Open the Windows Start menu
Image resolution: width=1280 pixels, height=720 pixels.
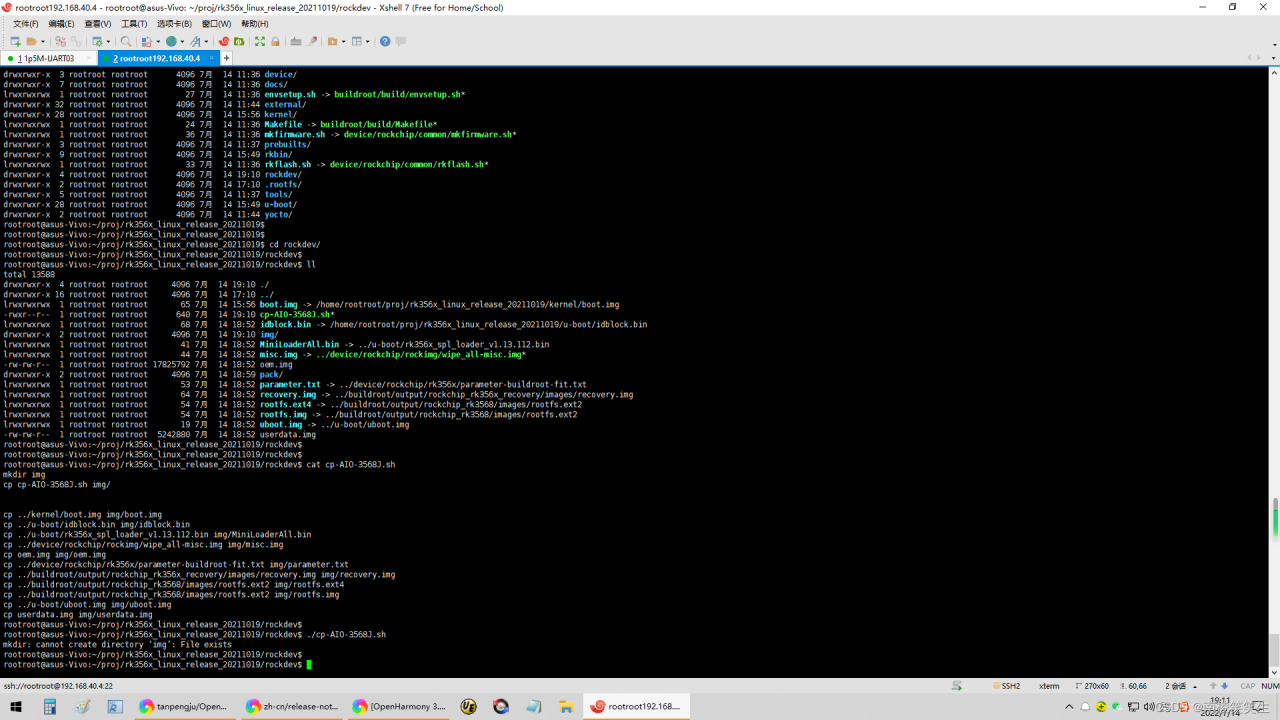[15, 706]
